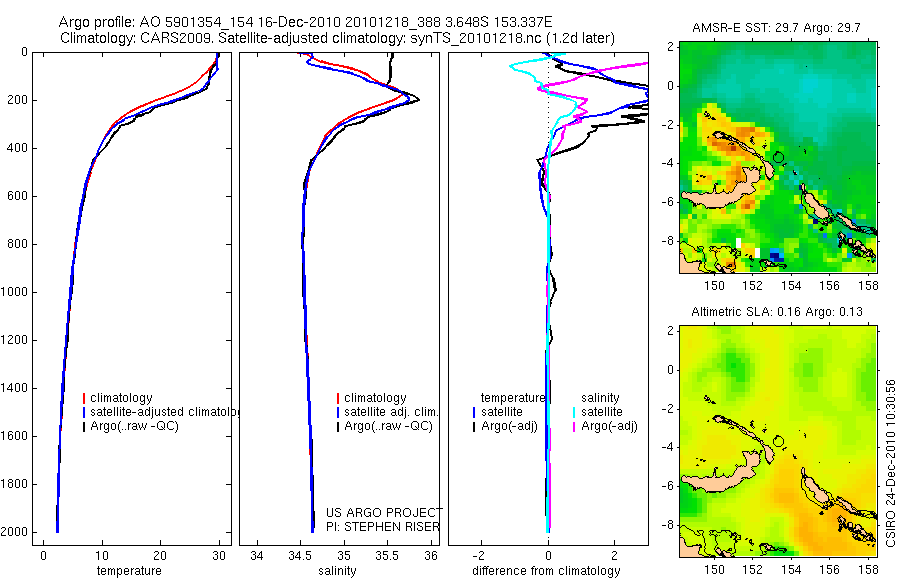Image resolution: width=900 pixels, height=580 pixels.
Task: Click tick label 34.5 on salinity axis
Action: (x=300, y=556)
